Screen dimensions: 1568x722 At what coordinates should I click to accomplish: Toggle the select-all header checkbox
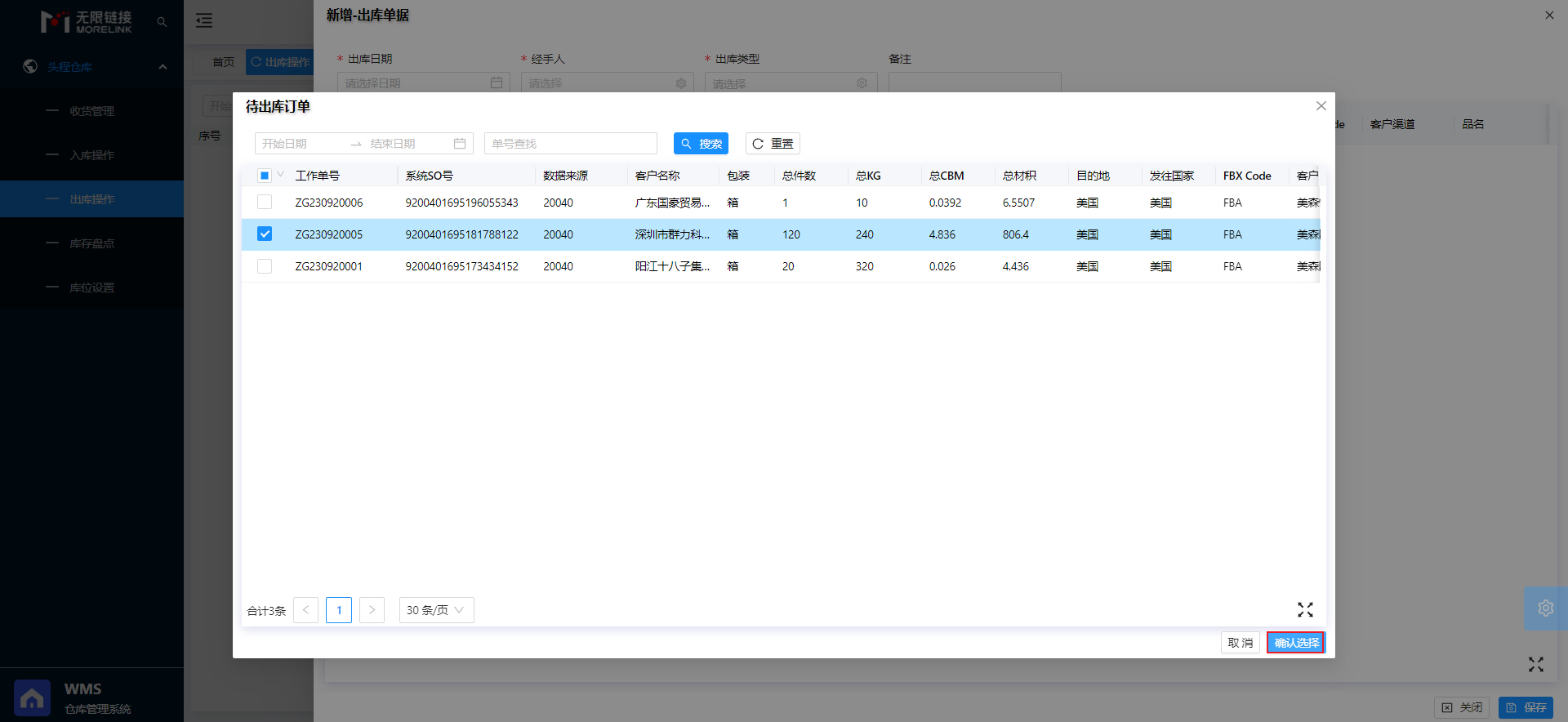coord(265,176)
